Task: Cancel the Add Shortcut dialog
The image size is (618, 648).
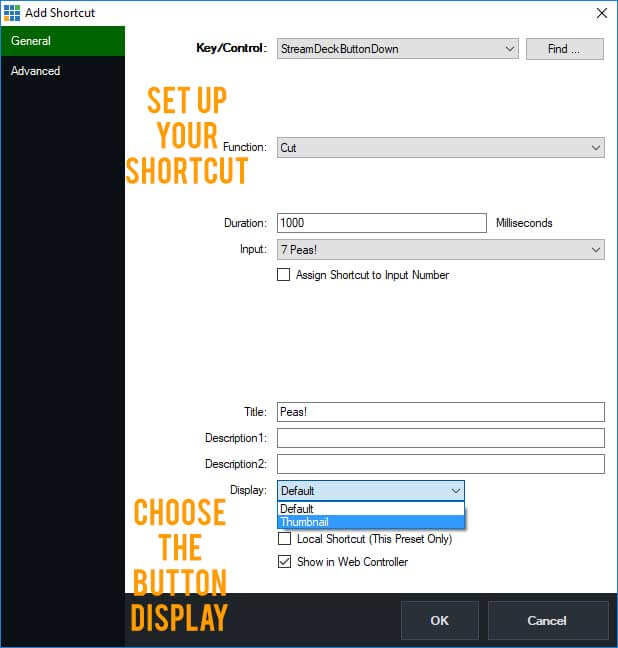Action: [547, 621]
